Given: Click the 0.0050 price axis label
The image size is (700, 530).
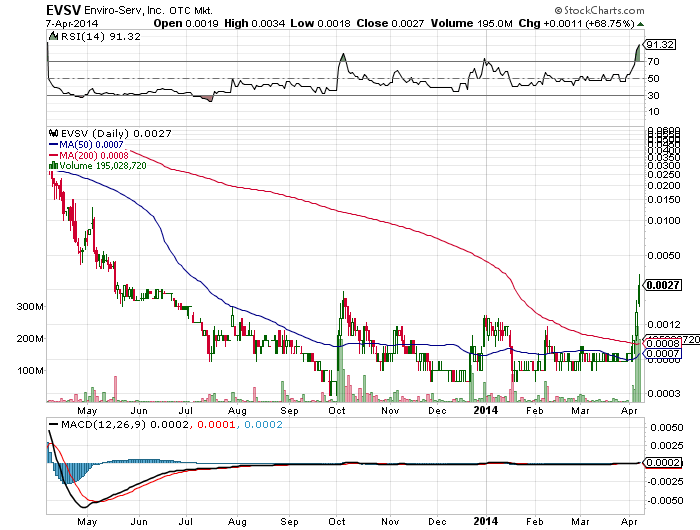Looking at the screenshot, I should pos(664,255).
